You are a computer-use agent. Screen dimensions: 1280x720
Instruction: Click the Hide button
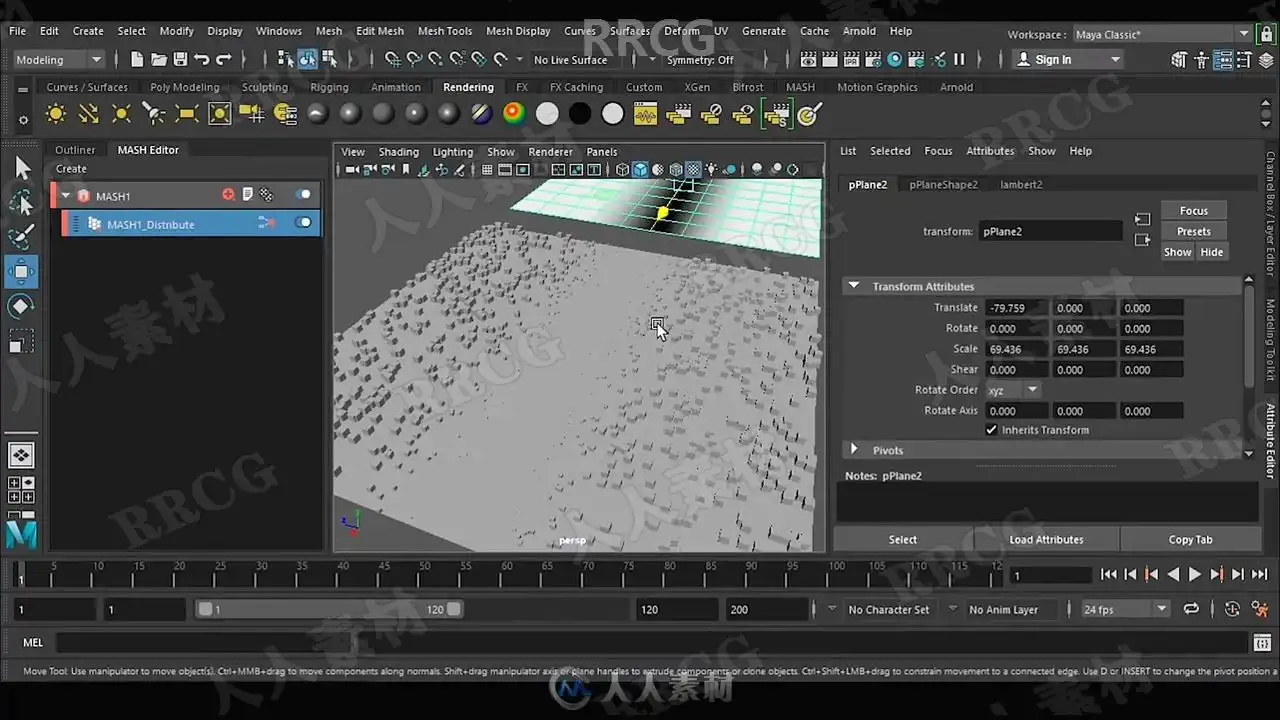click(1212, 252)
